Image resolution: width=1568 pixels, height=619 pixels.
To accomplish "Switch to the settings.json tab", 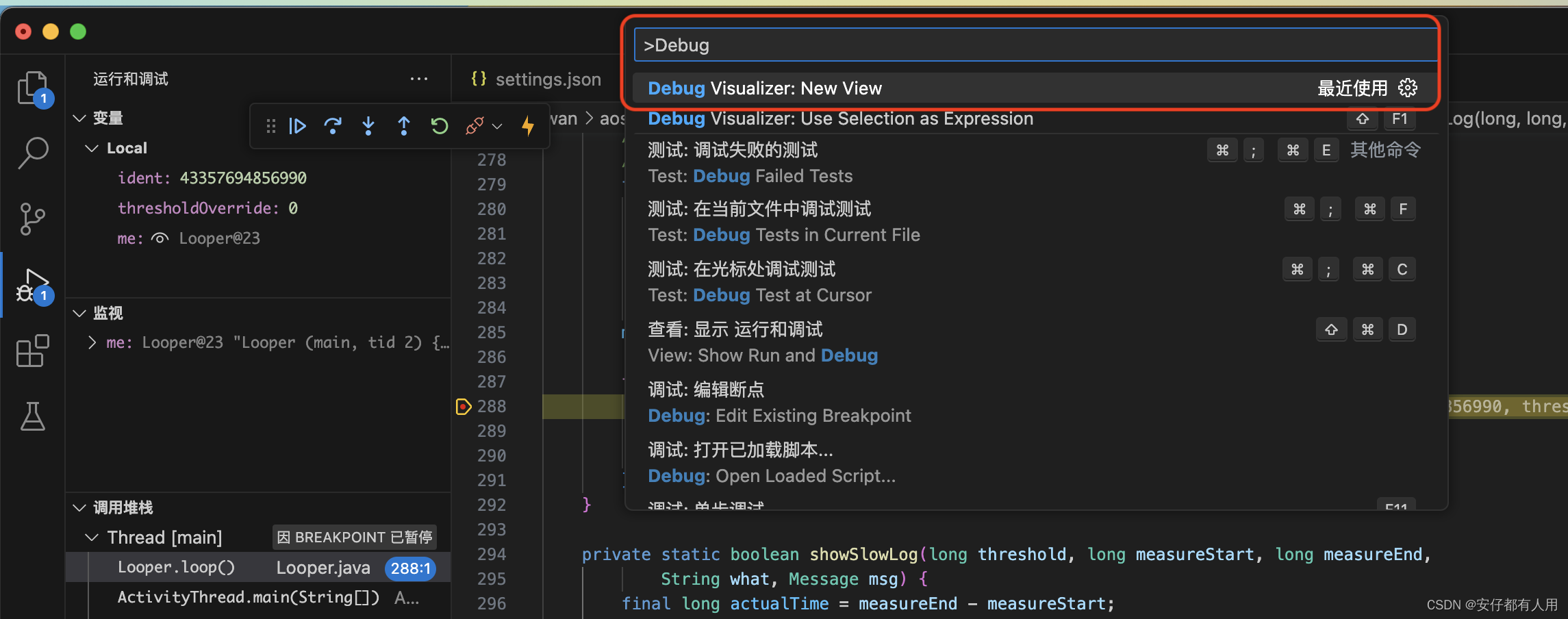I will tap(536, 79).
